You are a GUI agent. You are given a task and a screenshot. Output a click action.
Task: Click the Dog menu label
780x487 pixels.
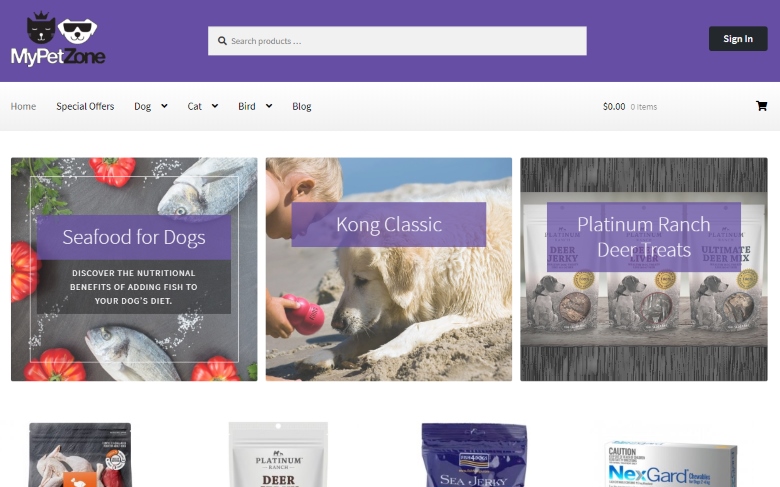[142, 106]
